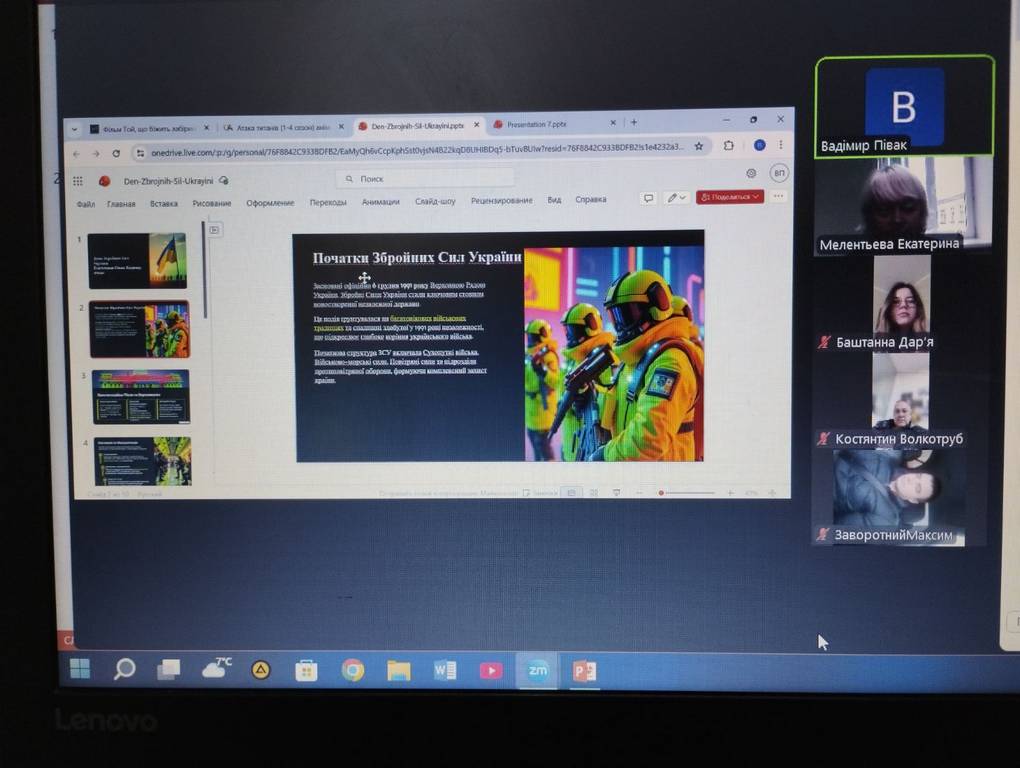Viewport: 1020px width, 768px height.
Task: Reload the OneDrive page
Action: click(x=116, y=153)
